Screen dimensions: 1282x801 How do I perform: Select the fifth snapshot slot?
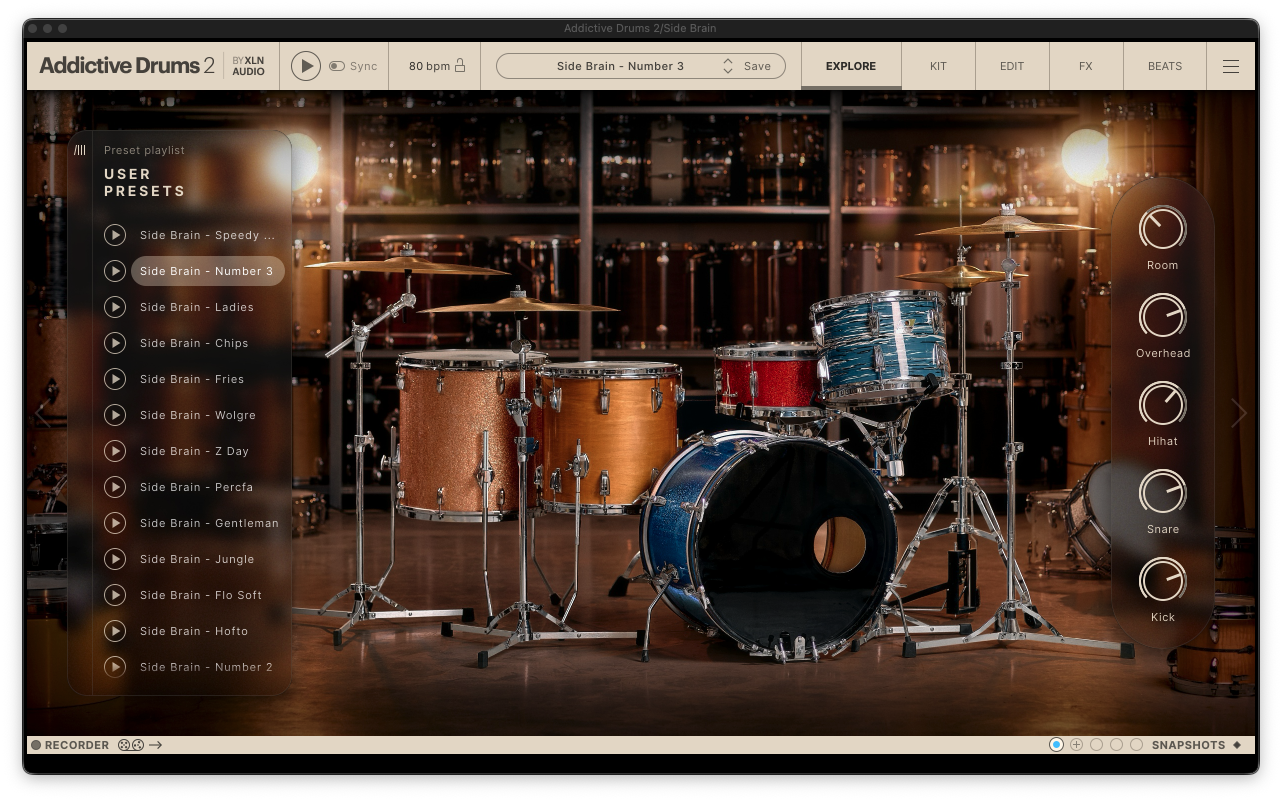1136,745
